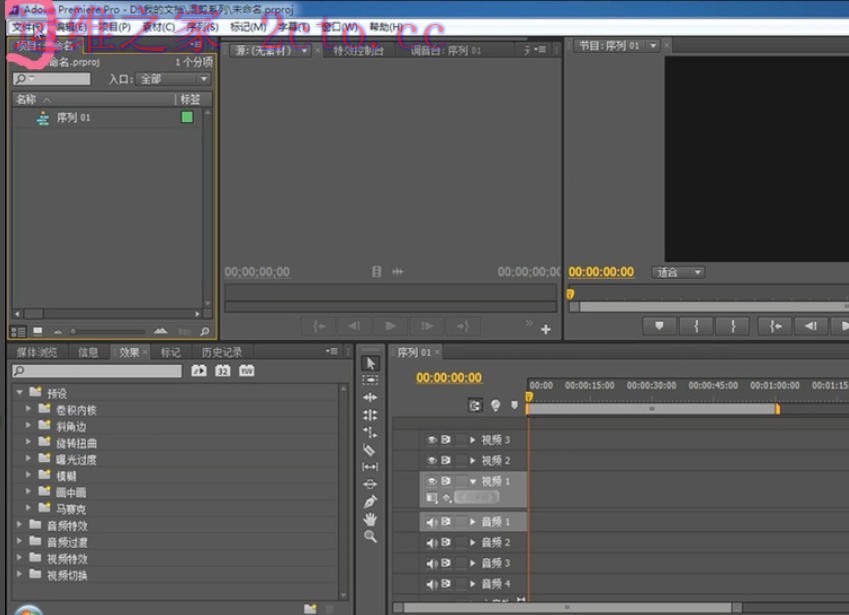The width and height of the screenshot is (849, 615).
Task: Hide 视频 3 track with eye icon
Action: click(x=432, y=440)
